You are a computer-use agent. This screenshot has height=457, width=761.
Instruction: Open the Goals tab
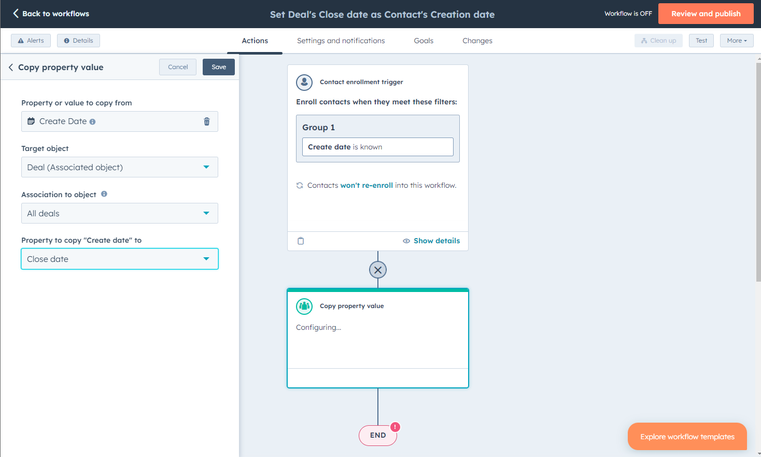coord(423,41)
